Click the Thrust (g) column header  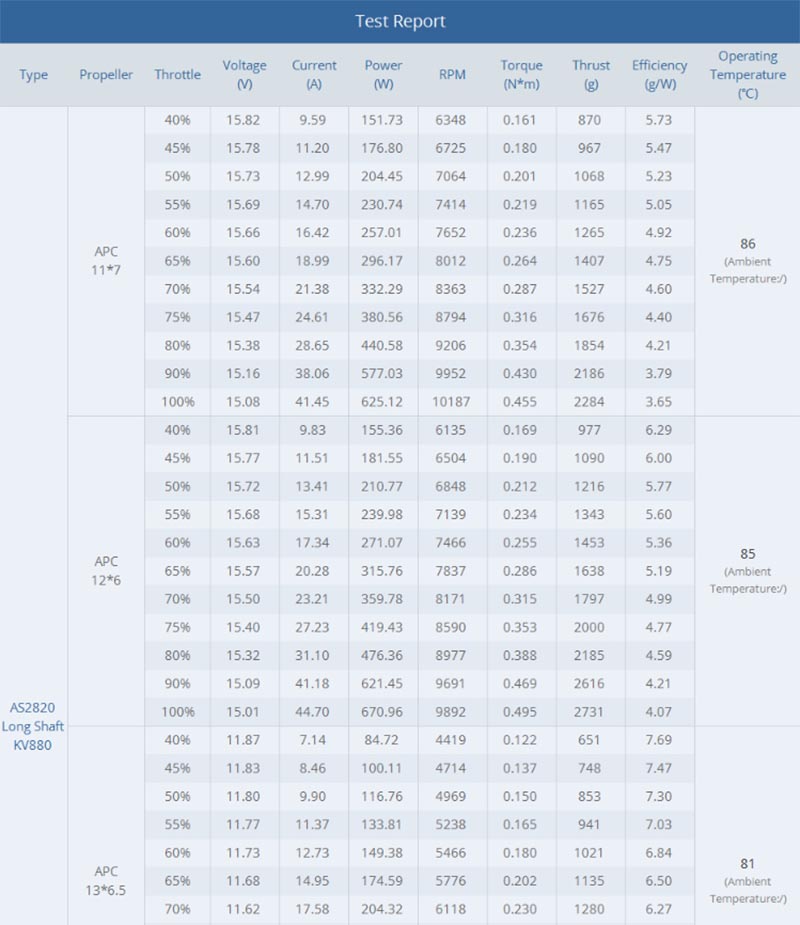(591, 75)
